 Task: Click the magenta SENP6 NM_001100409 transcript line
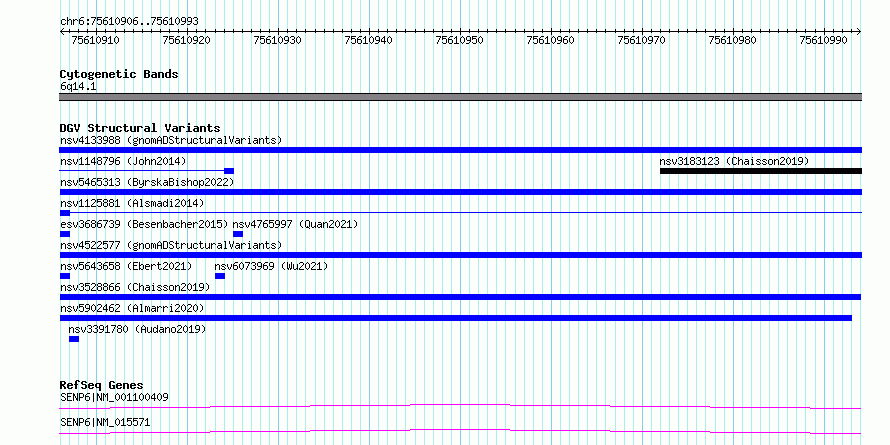tap(460, 406)
